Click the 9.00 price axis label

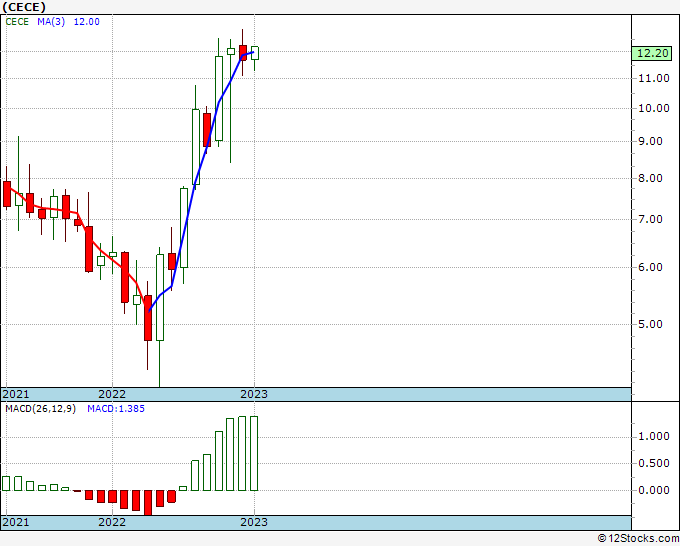(650, 141)
